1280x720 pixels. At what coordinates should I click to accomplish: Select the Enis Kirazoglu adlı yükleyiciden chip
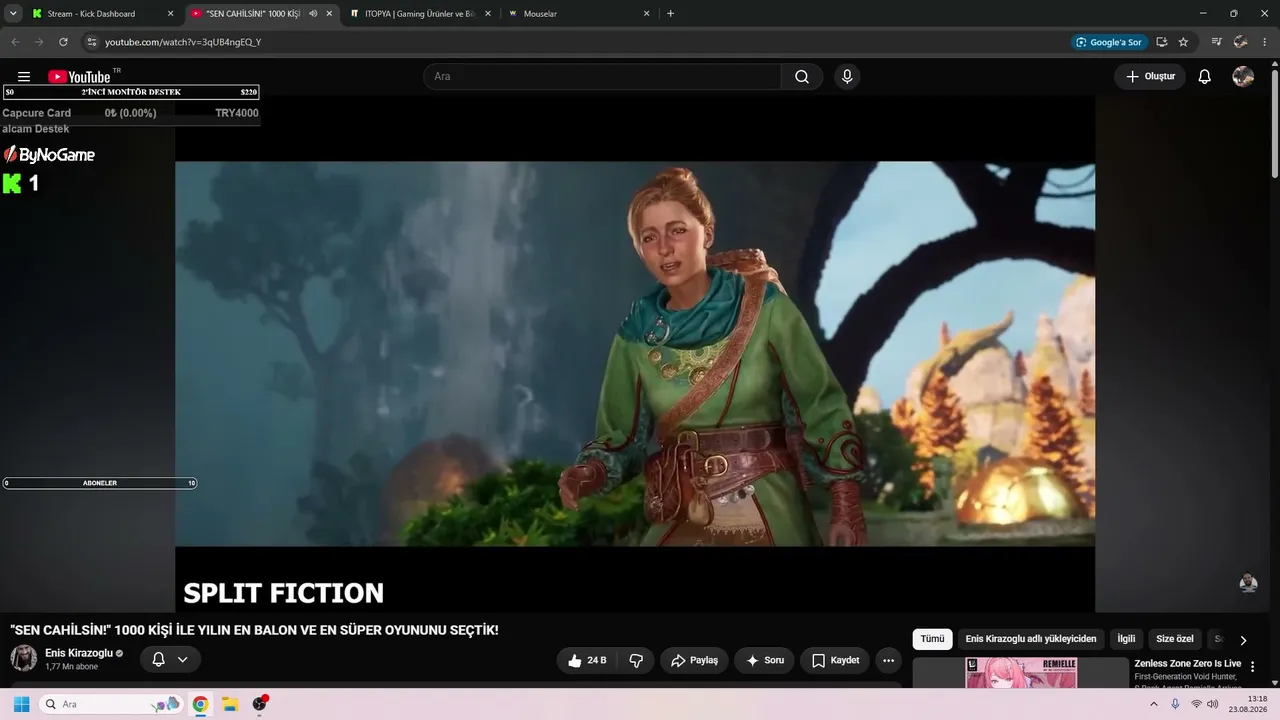(1031, 639)
